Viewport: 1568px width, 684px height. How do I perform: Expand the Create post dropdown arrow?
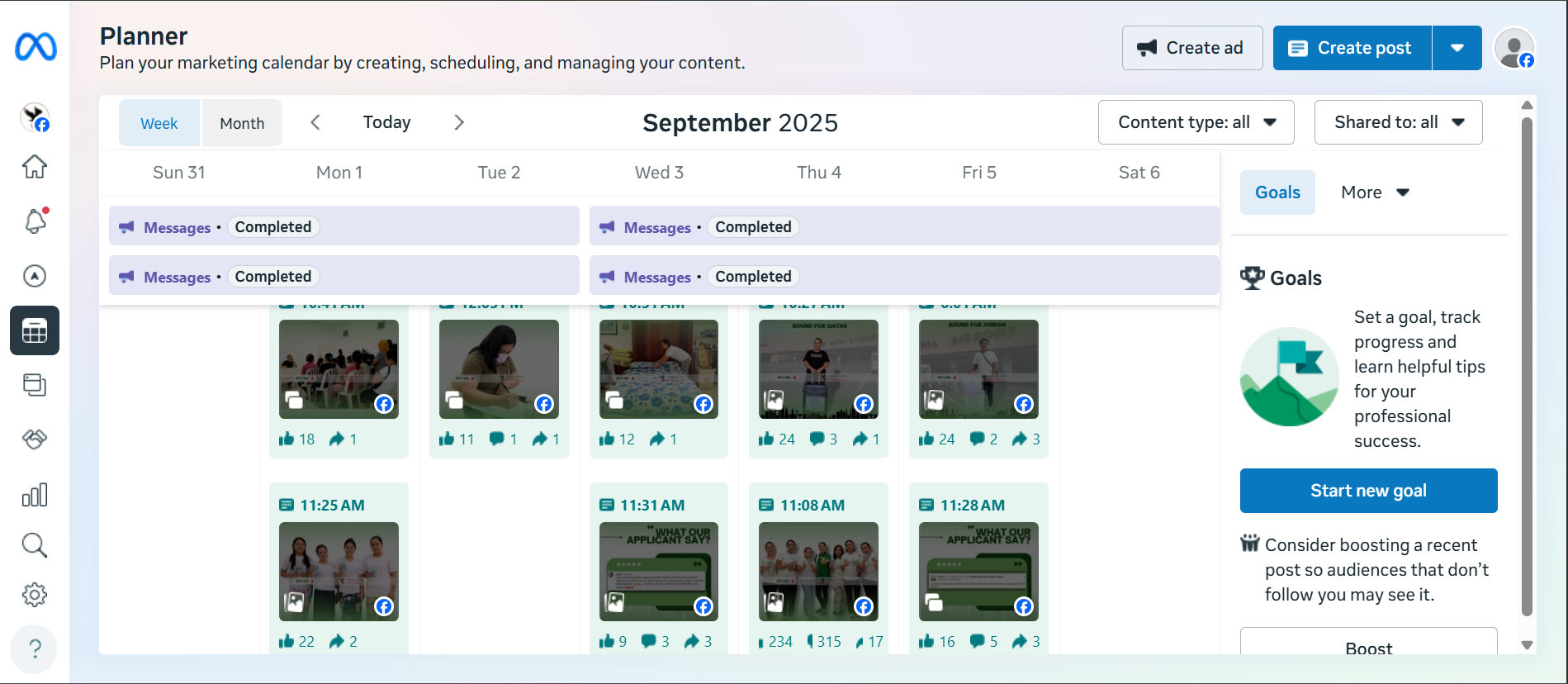[1457, 48]
